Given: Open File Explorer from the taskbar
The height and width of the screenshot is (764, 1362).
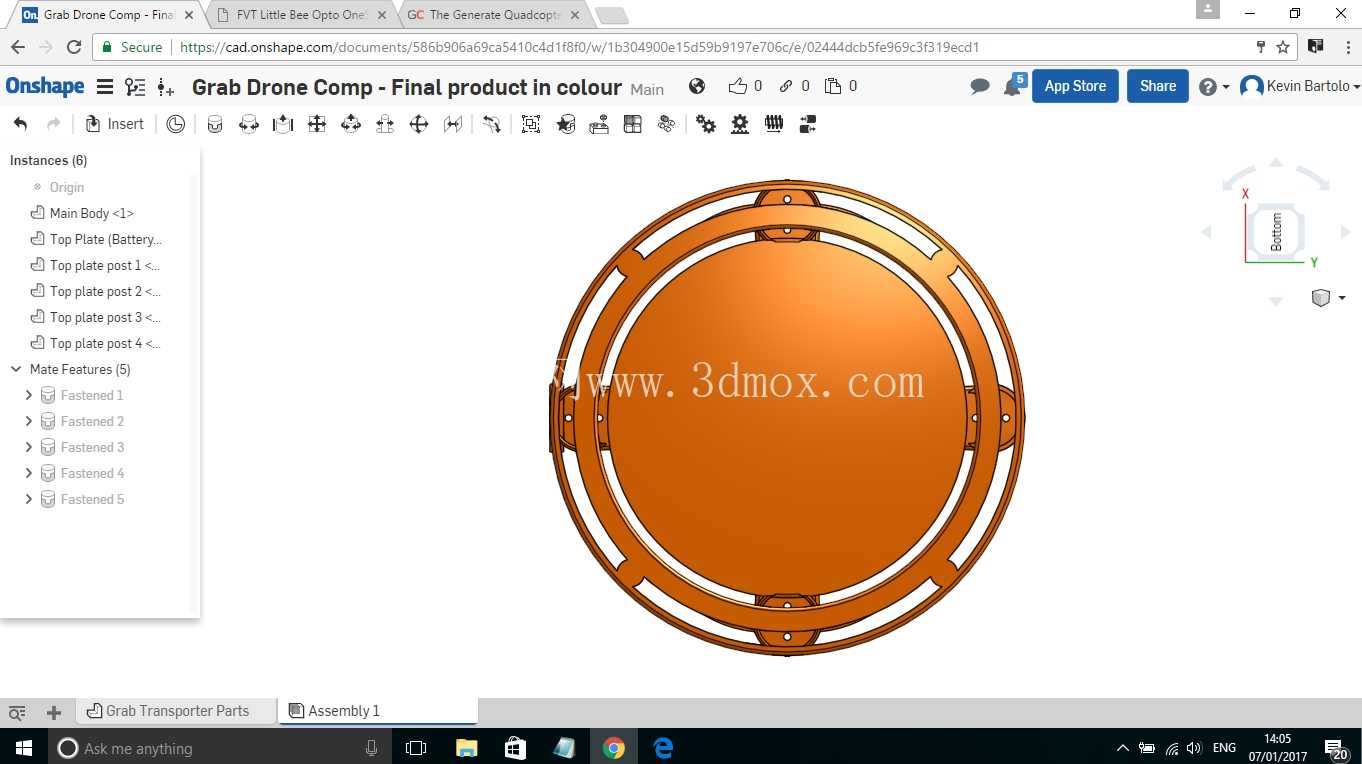Looking at the screenshot, I should point(466,748).
